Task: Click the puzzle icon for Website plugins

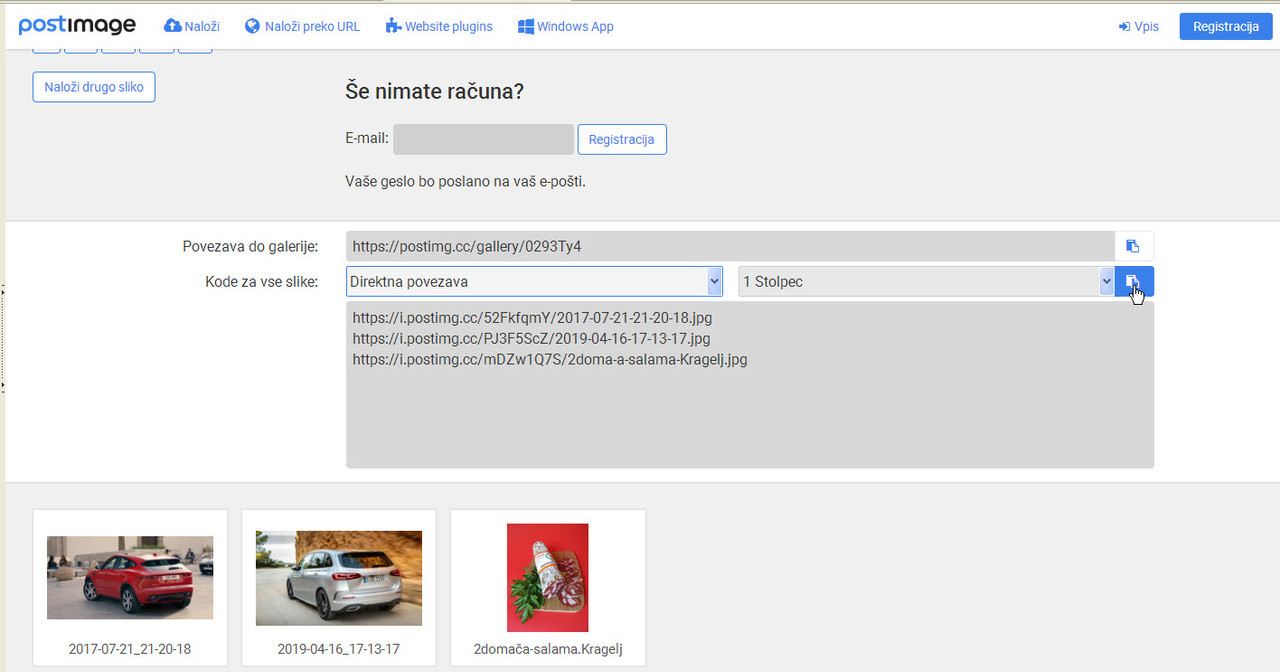Action: pyautogui.click(x=393, y=26)
